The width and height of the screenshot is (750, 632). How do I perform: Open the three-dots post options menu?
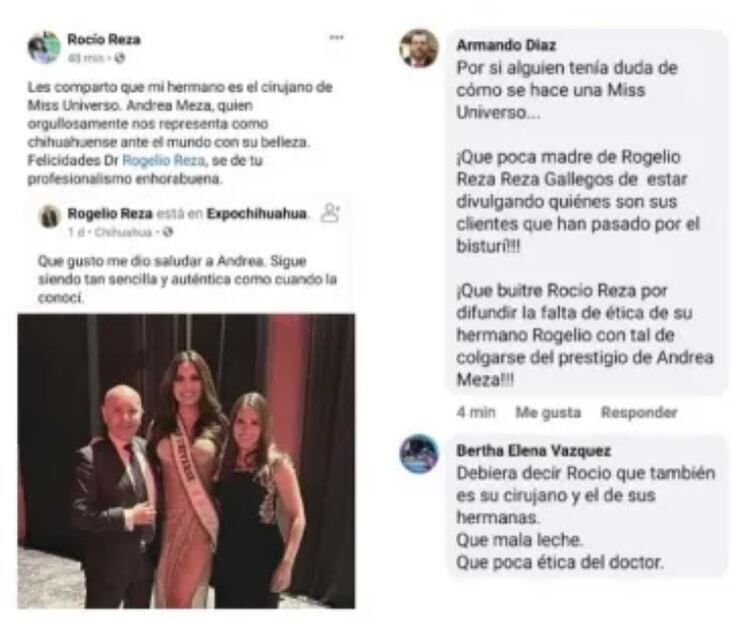click(x=337, y=37)
